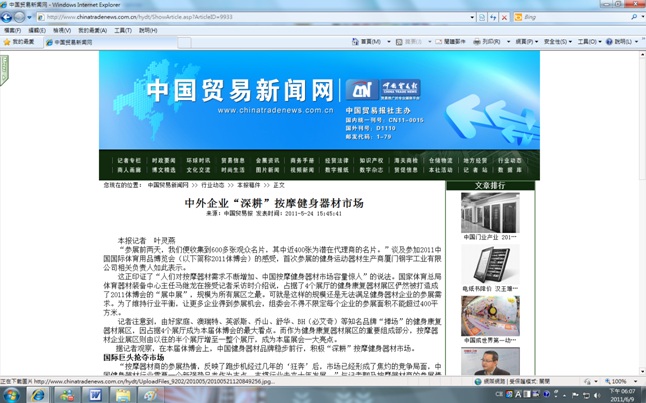This screenshot has width=646, height=403.
Task: Click the search magnifier icon
Action: 634,17
